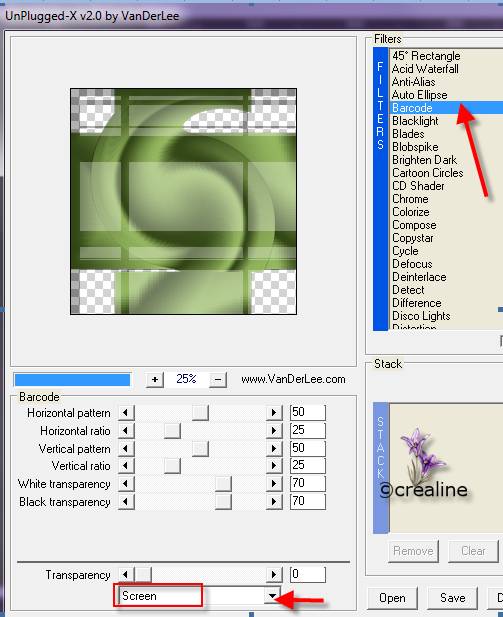Select the Chrome filter in list

click(410, 199)
